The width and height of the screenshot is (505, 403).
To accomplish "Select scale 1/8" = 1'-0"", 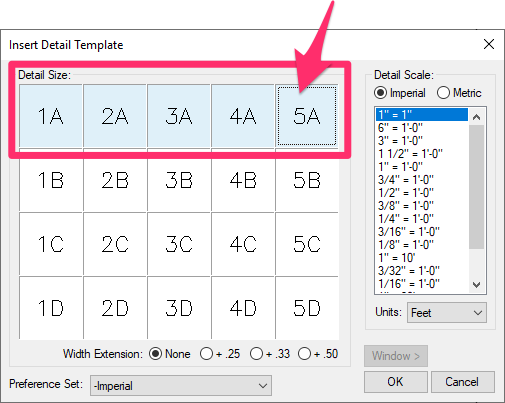I will coord(422,244).
